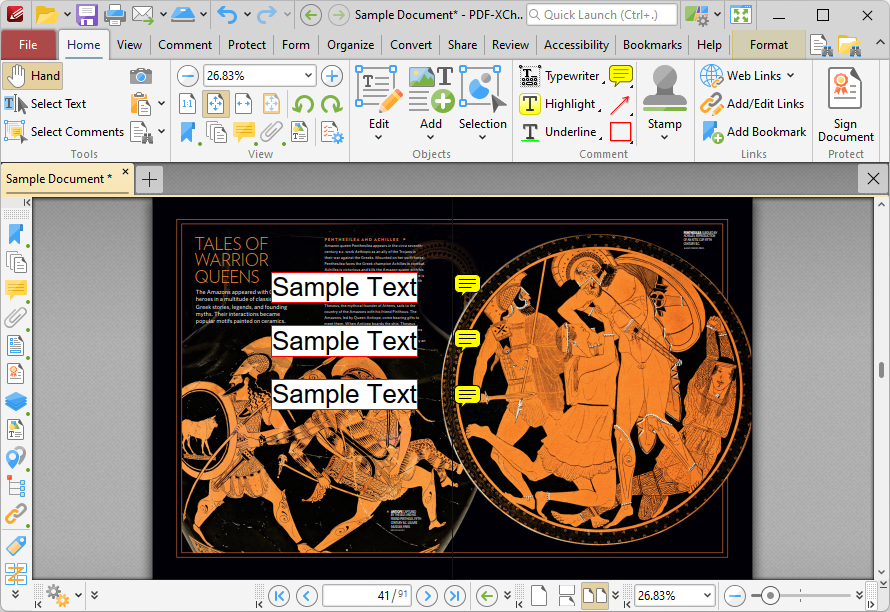Activate the Select Comments tool
Viewport: 890px width, 612px height.
[x=64, y=132]
